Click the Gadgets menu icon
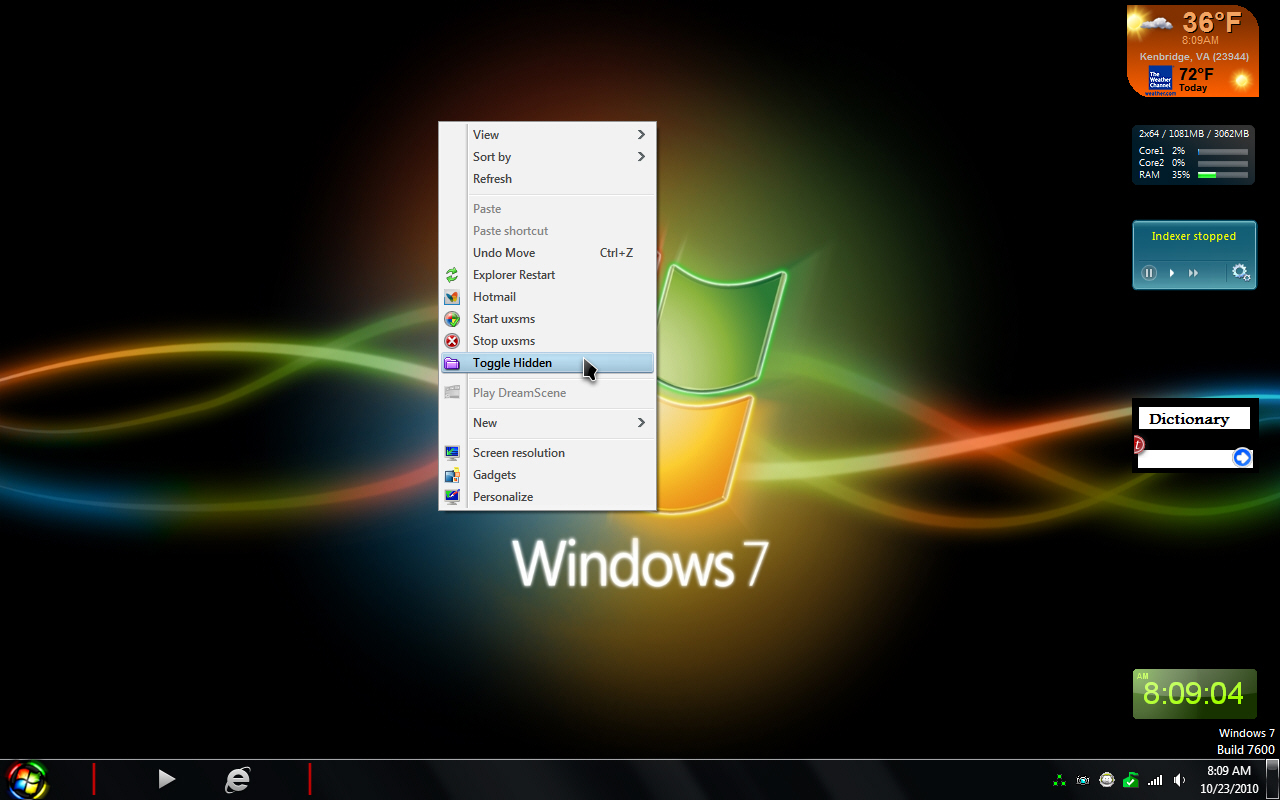1280x800 pixels. tap(452, 475)
